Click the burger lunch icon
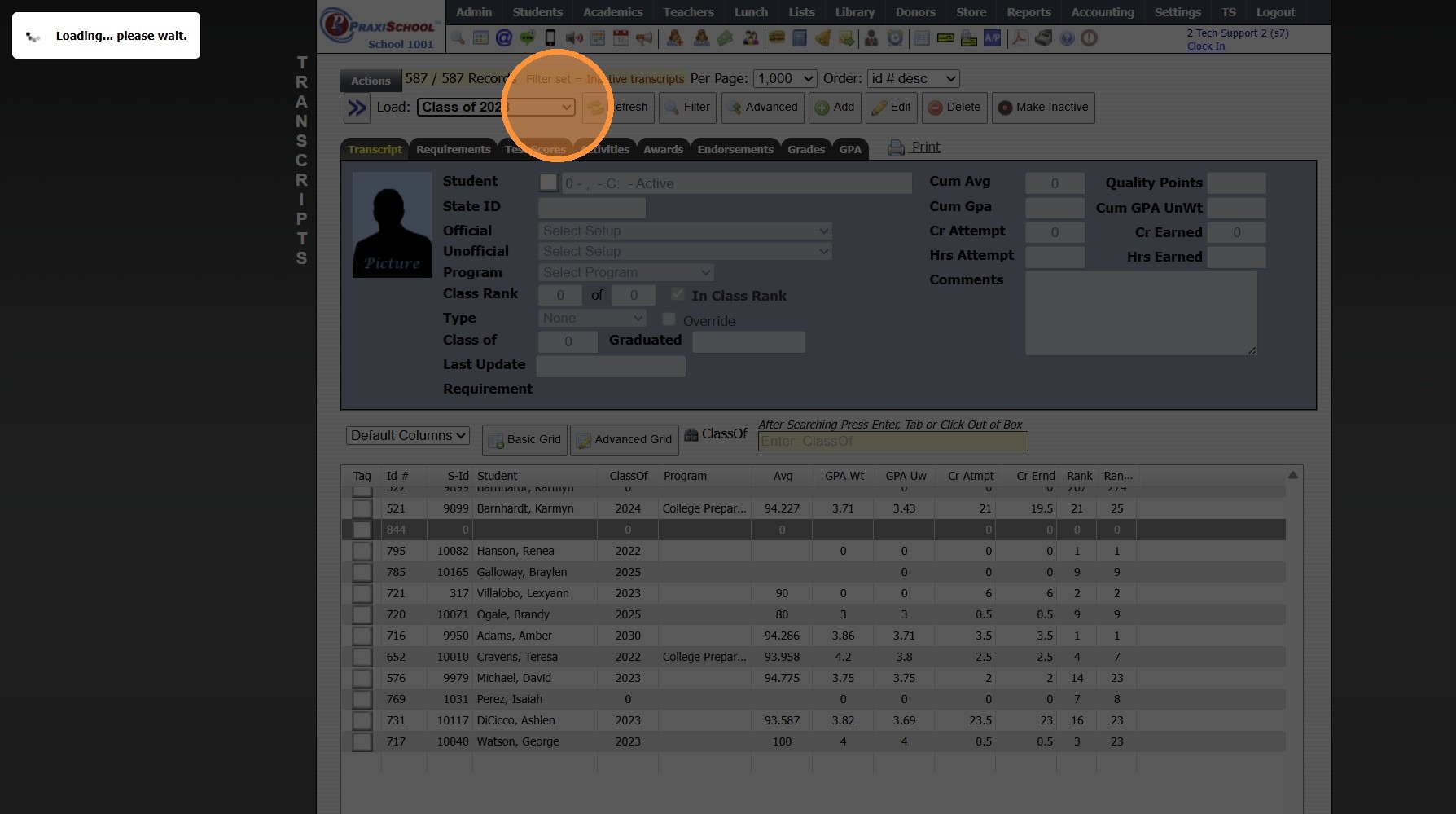Viewport: 1456px width, 814px height. (776, 38)
